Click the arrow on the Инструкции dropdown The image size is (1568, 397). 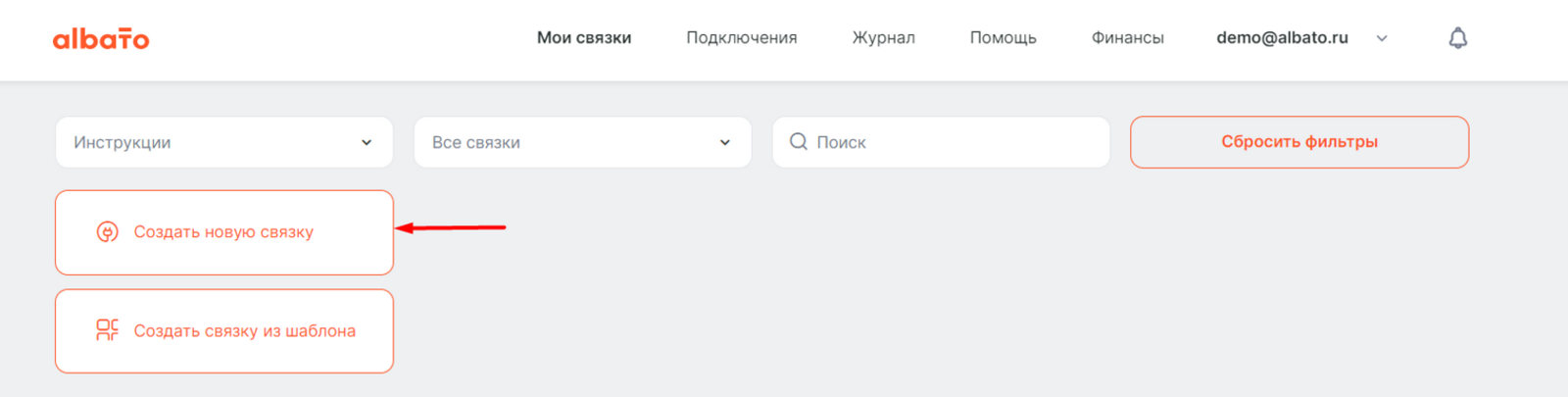367,142
